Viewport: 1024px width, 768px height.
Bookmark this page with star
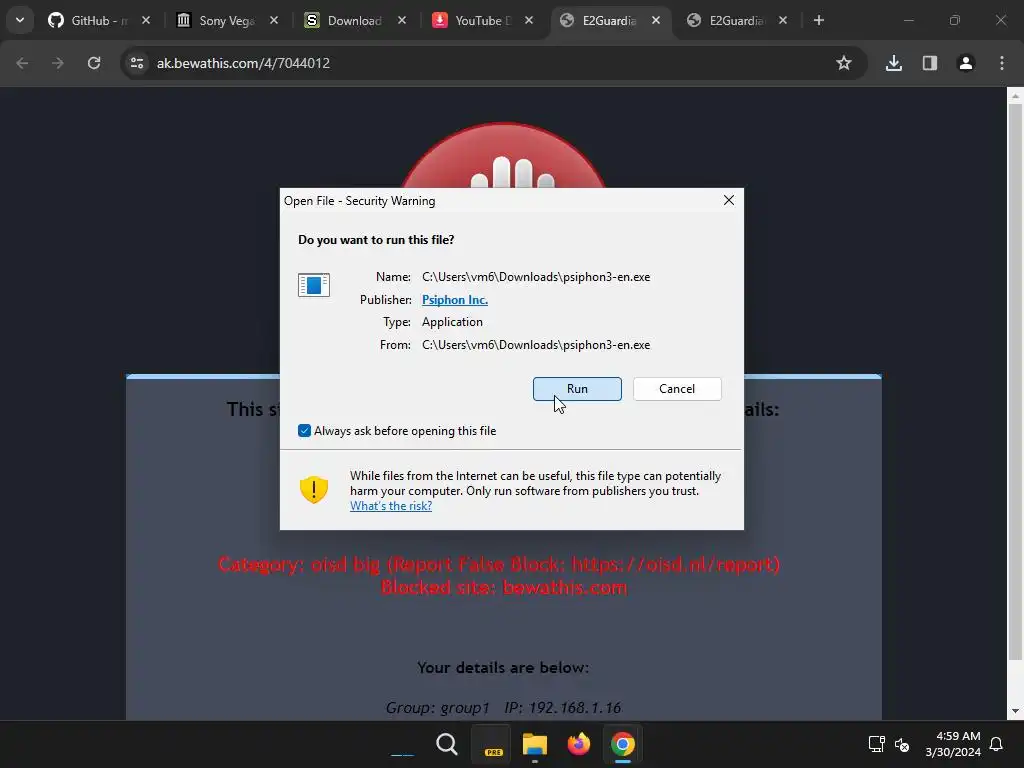click(x=844, y=63)
